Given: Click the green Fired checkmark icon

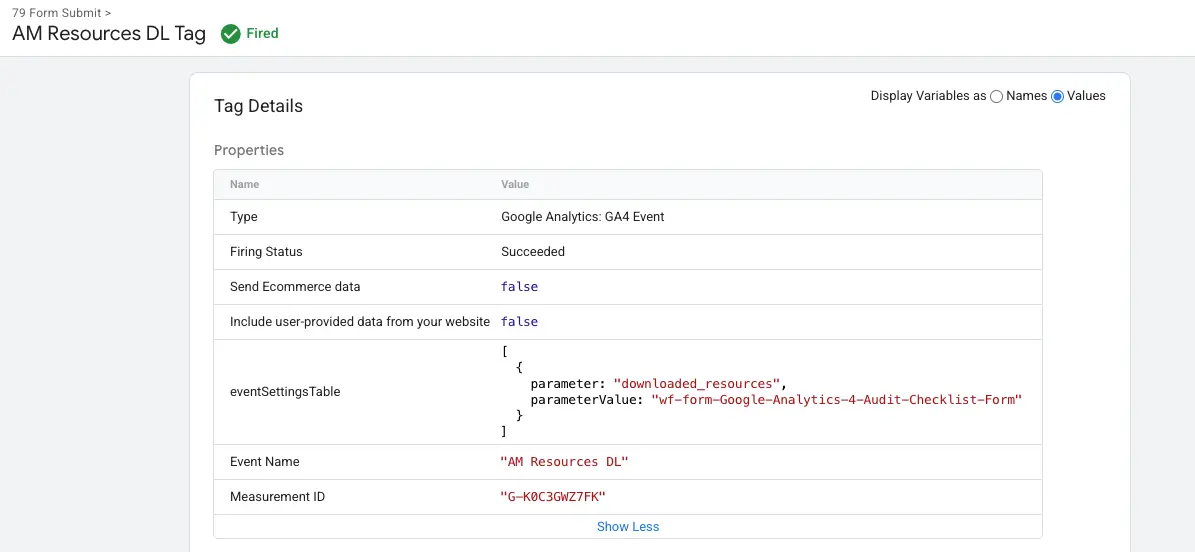Looking at the screenshot, I should point(230,34).
